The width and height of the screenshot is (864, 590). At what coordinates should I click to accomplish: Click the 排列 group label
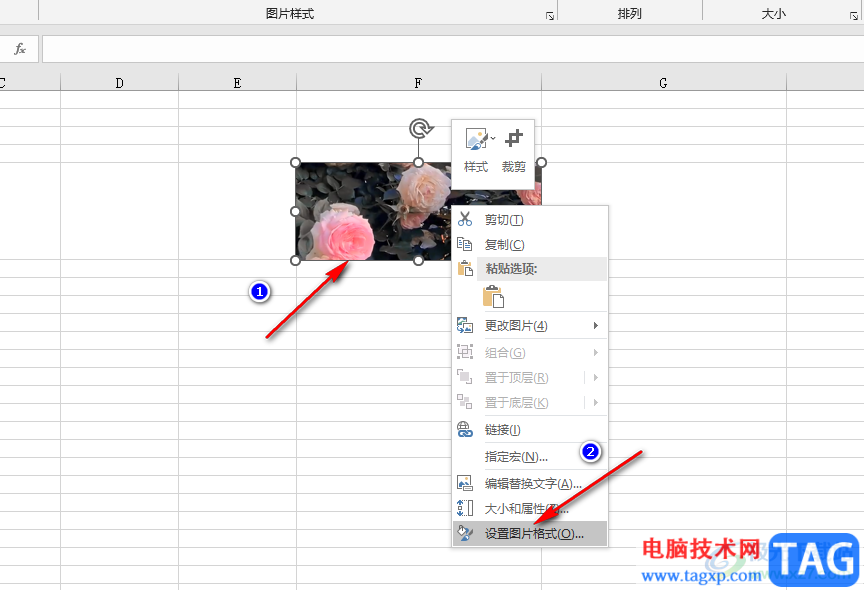(630, 14)
